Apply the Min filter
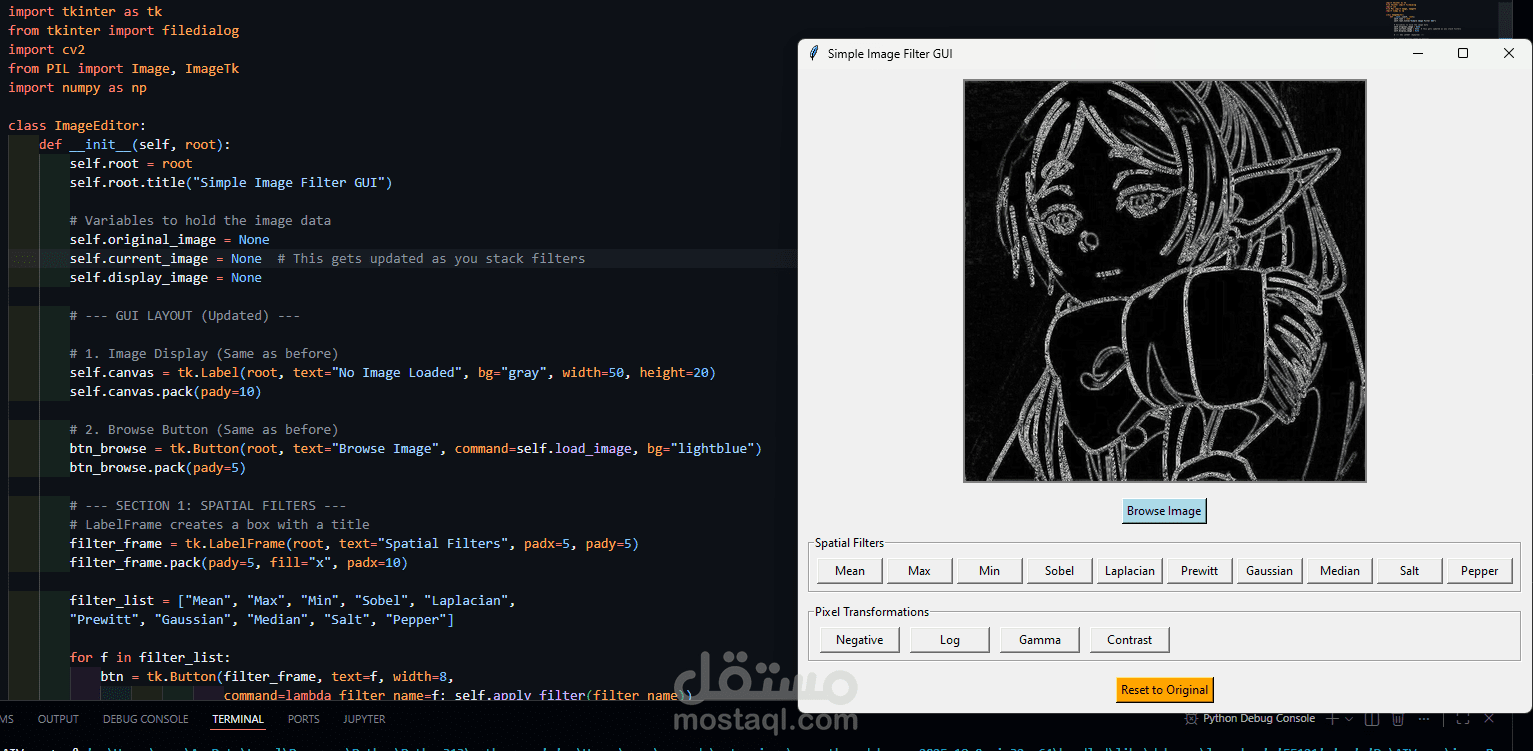1533x751 pixels. (x=990, y=571)
